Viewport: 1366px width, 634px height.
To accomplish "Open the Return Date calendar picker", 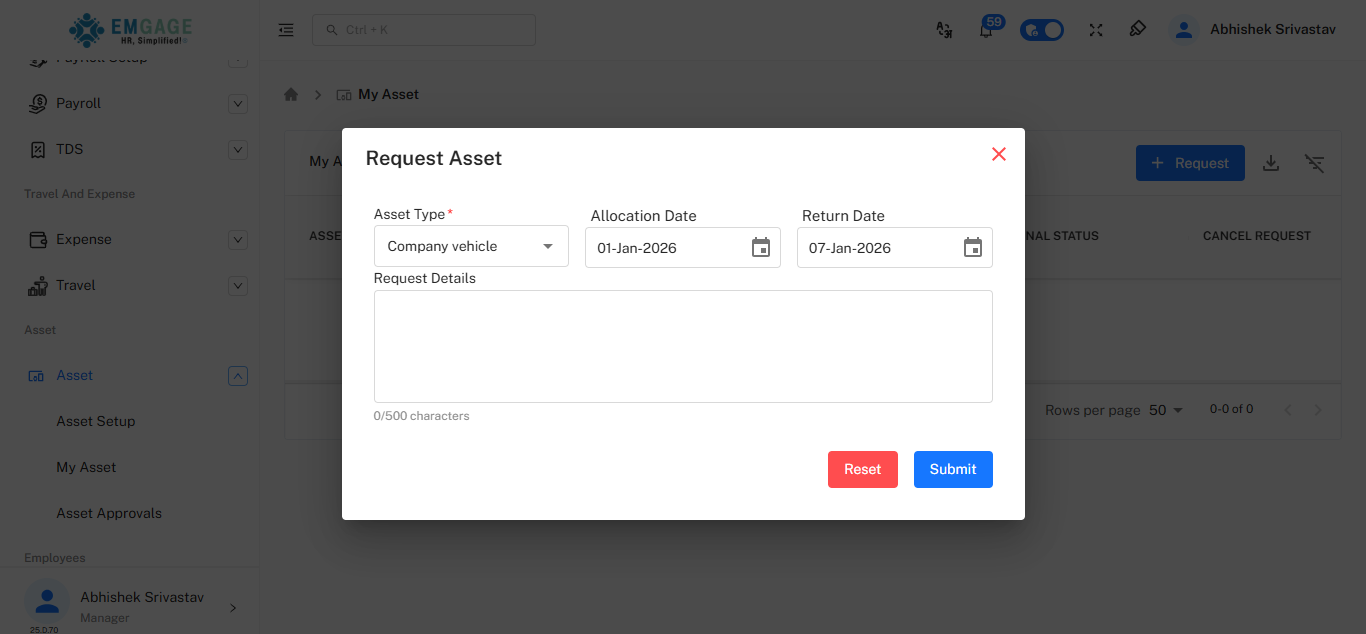I will tap(972, 247).
